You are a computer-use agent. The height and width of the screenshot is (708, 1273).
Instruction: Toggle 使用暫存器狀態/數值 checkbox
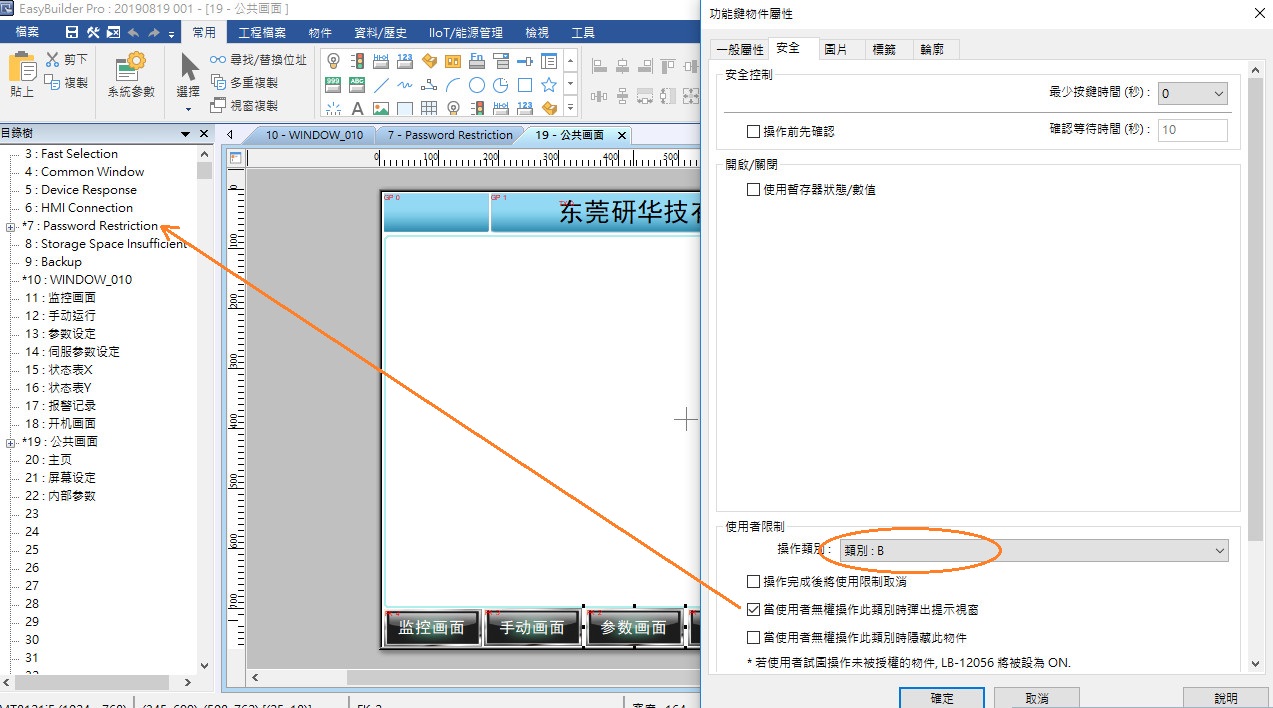[x=754, y=189]
